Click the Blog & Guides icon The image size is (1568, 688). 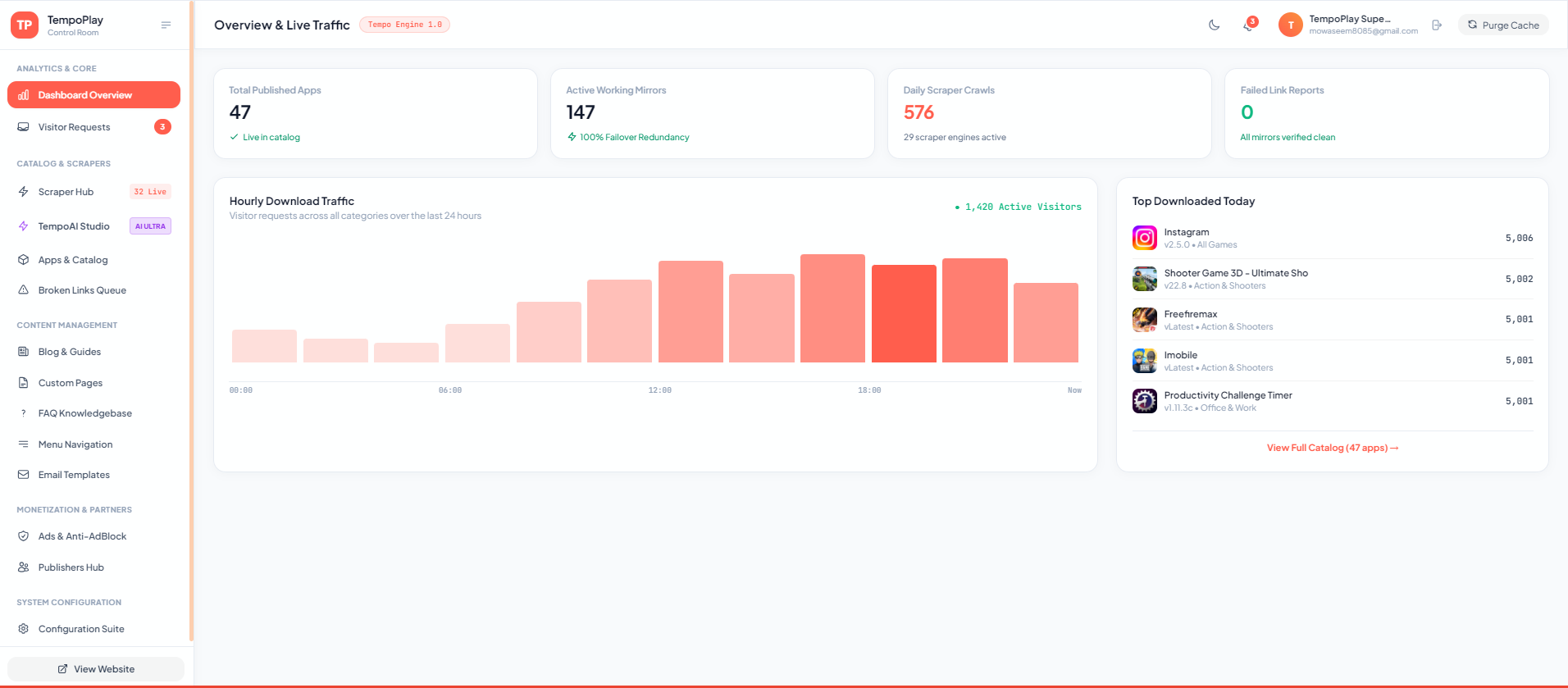[24, 352]
